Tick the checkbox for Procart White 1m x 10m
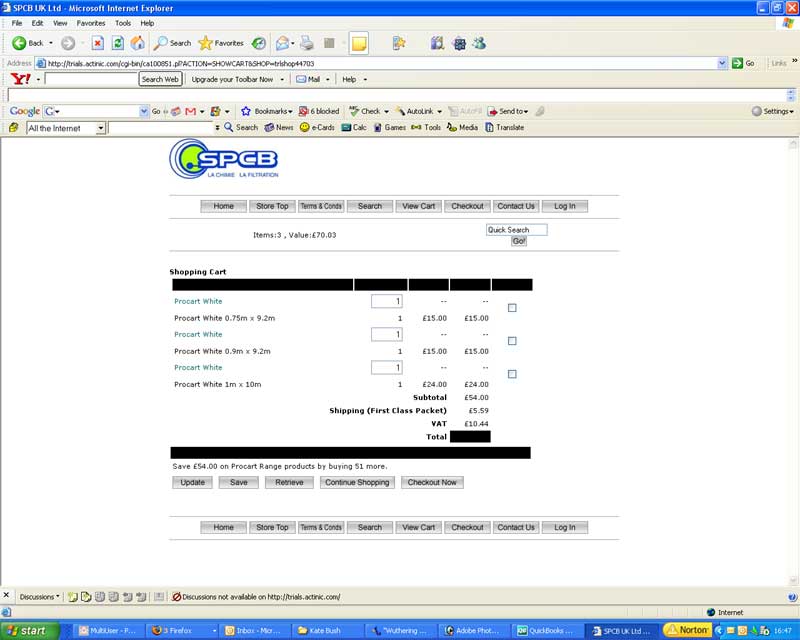Image resolution: width=800 pixels, height=640 pixels. 512,374
